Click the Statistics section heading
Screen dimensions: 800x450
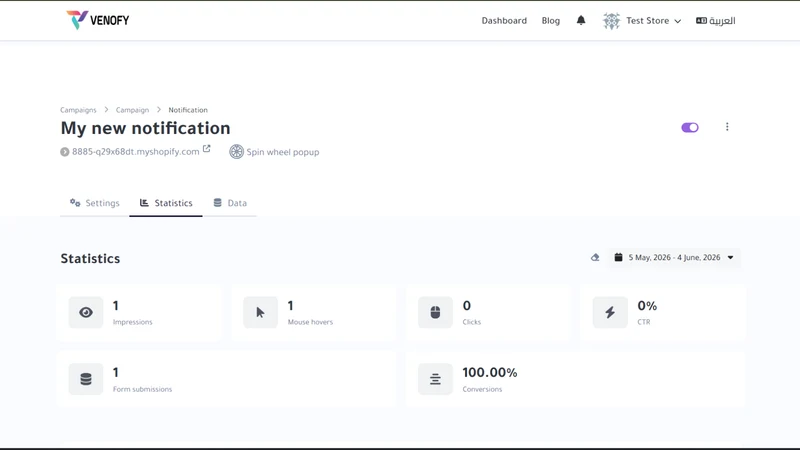[x=90, y=259]
